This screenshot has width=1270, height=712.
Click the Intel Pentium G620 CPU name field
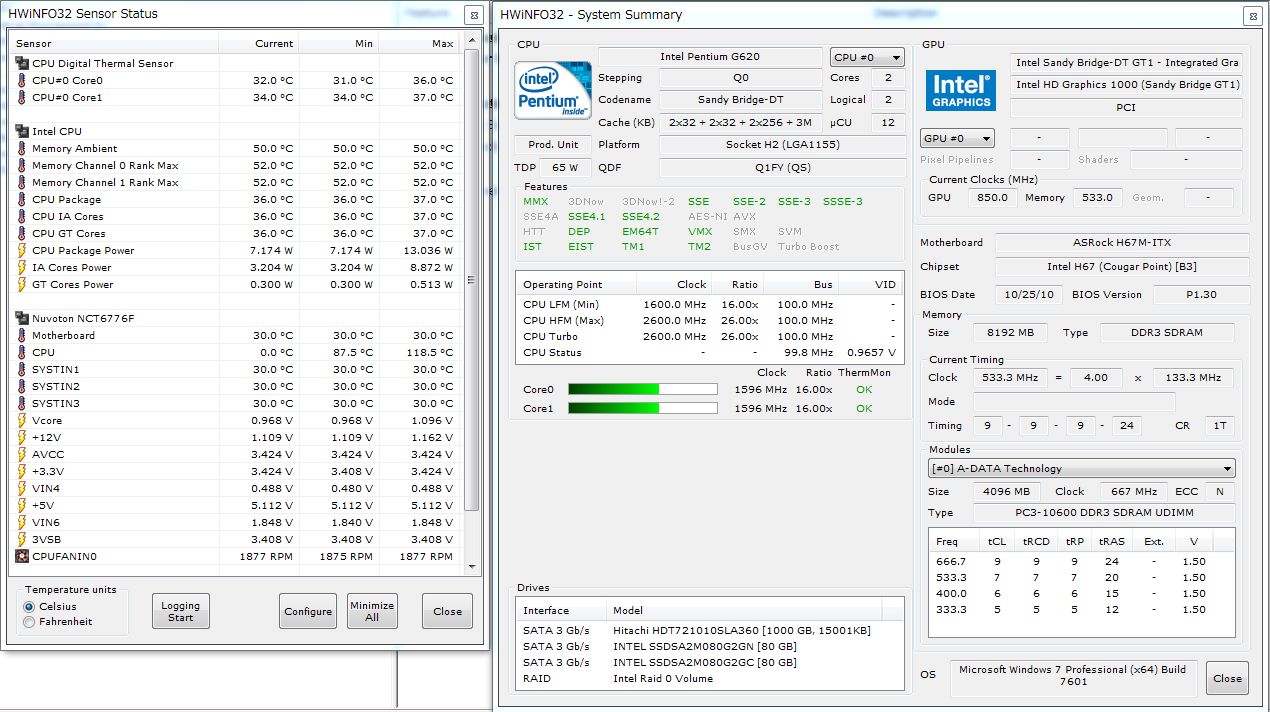(x=709, y=57)
